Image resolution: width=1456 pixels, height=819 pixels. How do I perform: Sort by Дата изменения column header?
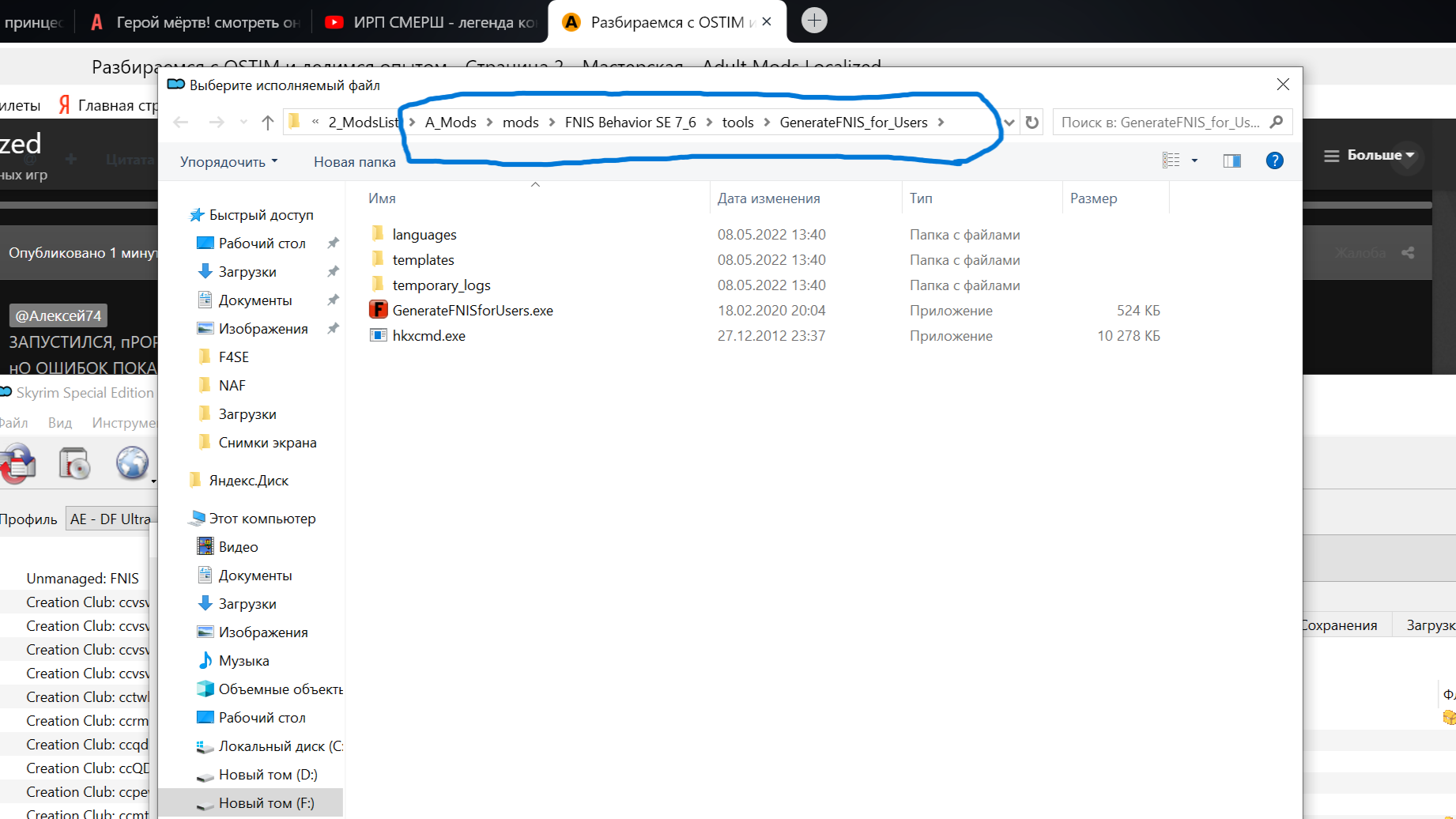click(768, 198)
